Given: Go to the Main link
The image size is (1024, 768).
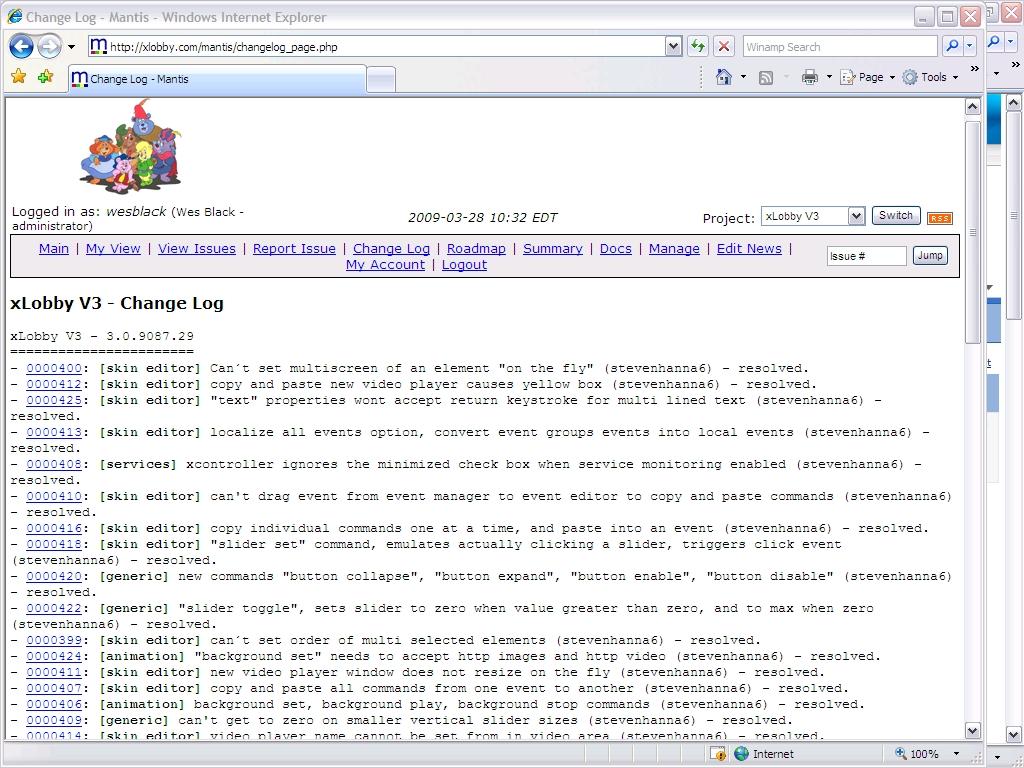Looking at the screenshot, I should (x=54, y=249).
